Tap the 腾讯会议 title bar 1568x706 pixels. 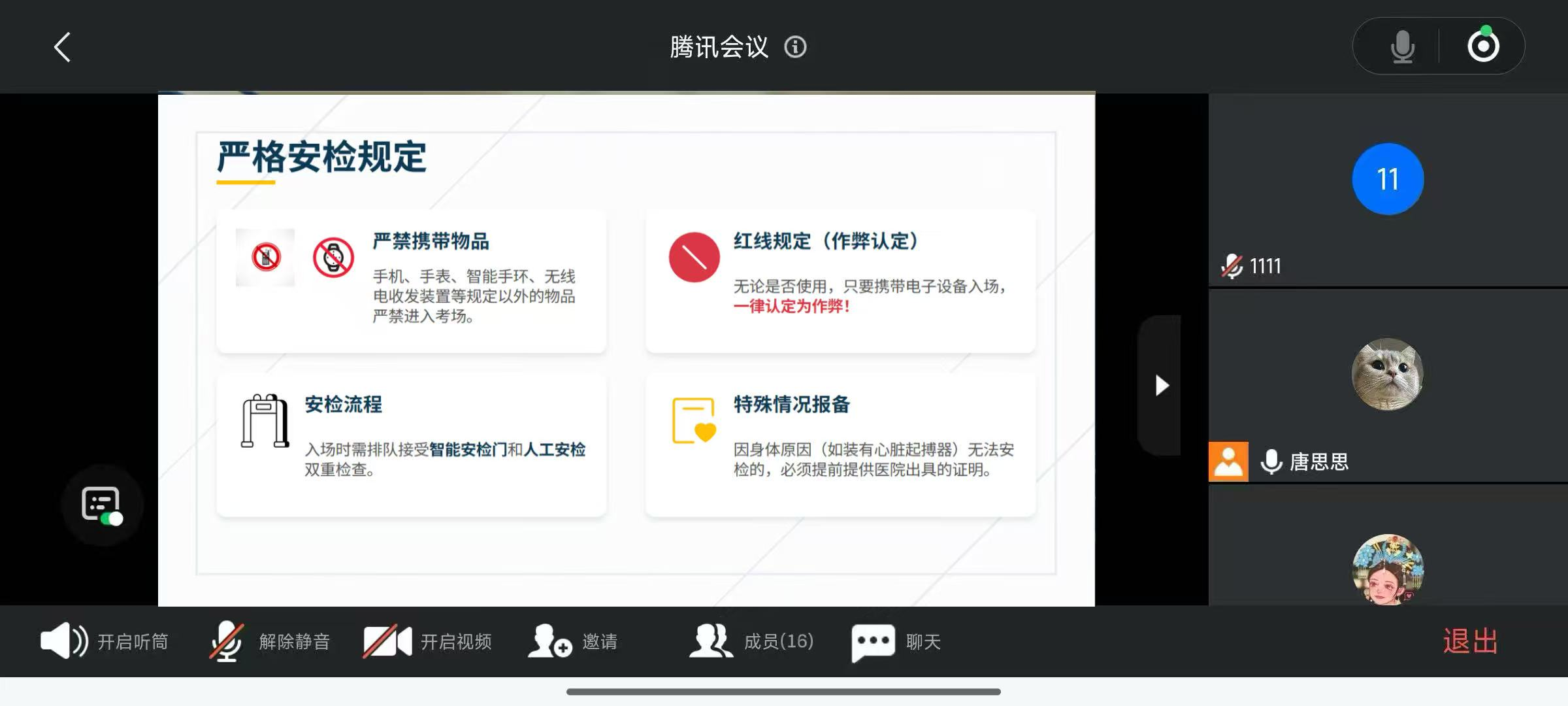[719, 46]
